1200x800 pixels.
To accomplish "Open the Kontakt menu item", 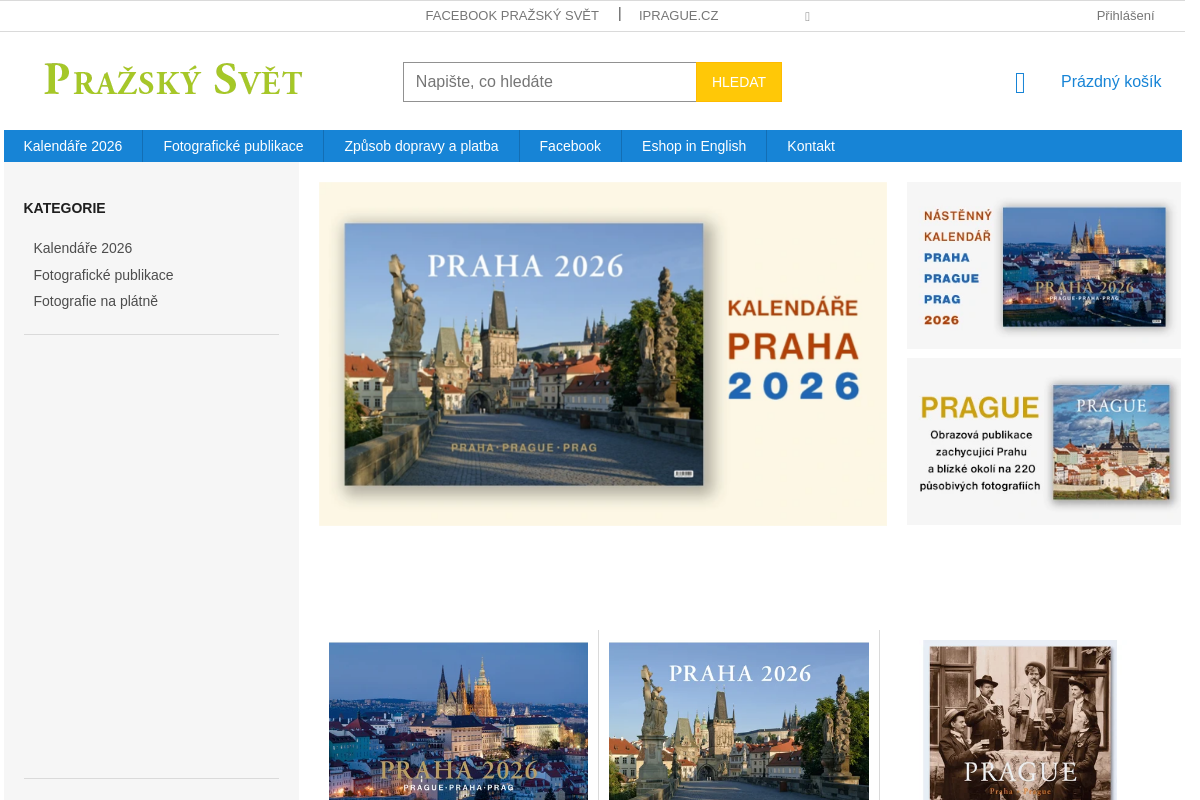I will [811, 146].
